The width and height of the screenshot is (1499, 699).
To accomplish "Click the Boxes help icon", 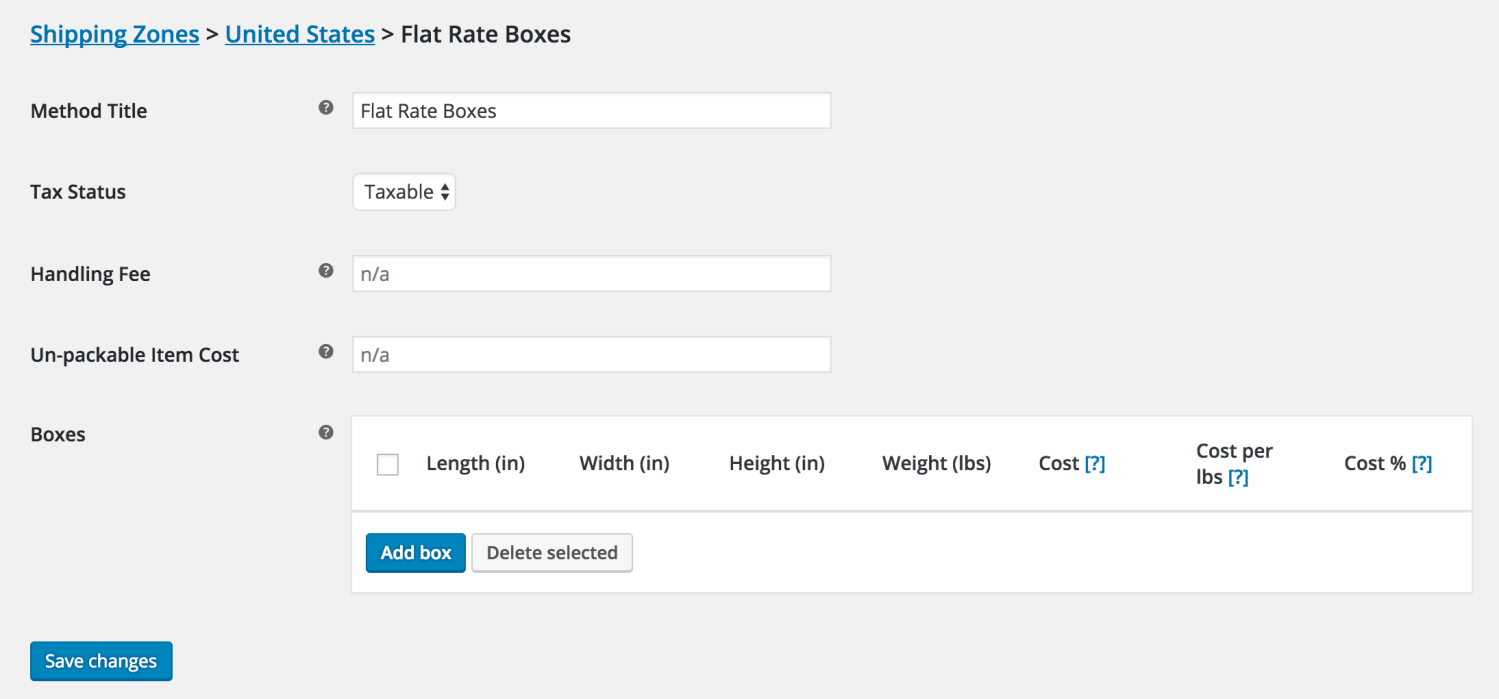I will tap(326, 432).
